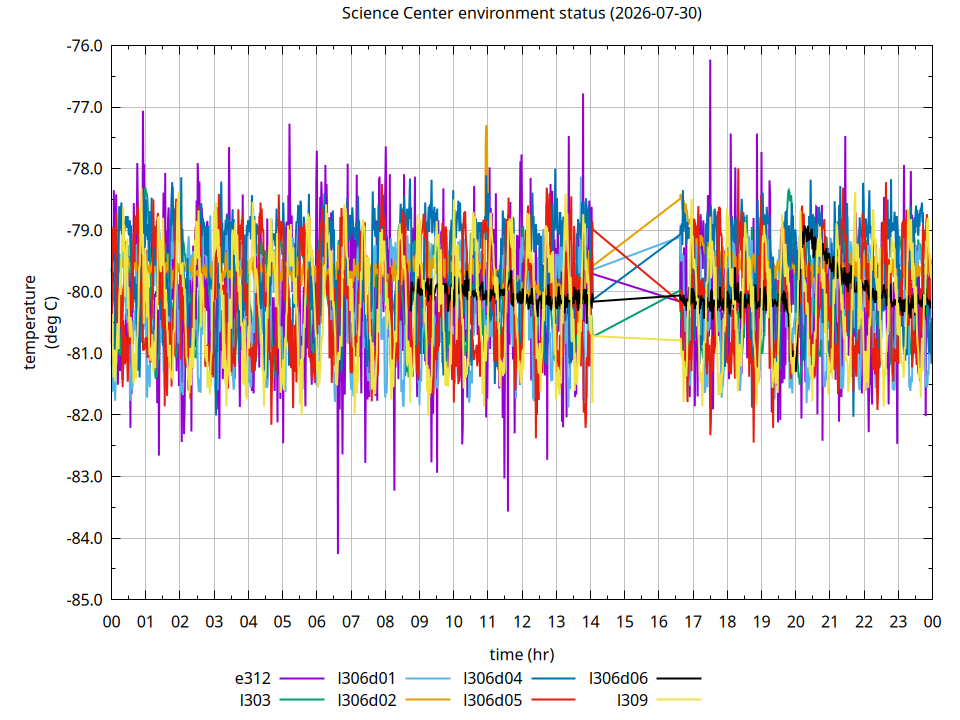Click the -82.0 y-axis tick label

pos(84,415)
